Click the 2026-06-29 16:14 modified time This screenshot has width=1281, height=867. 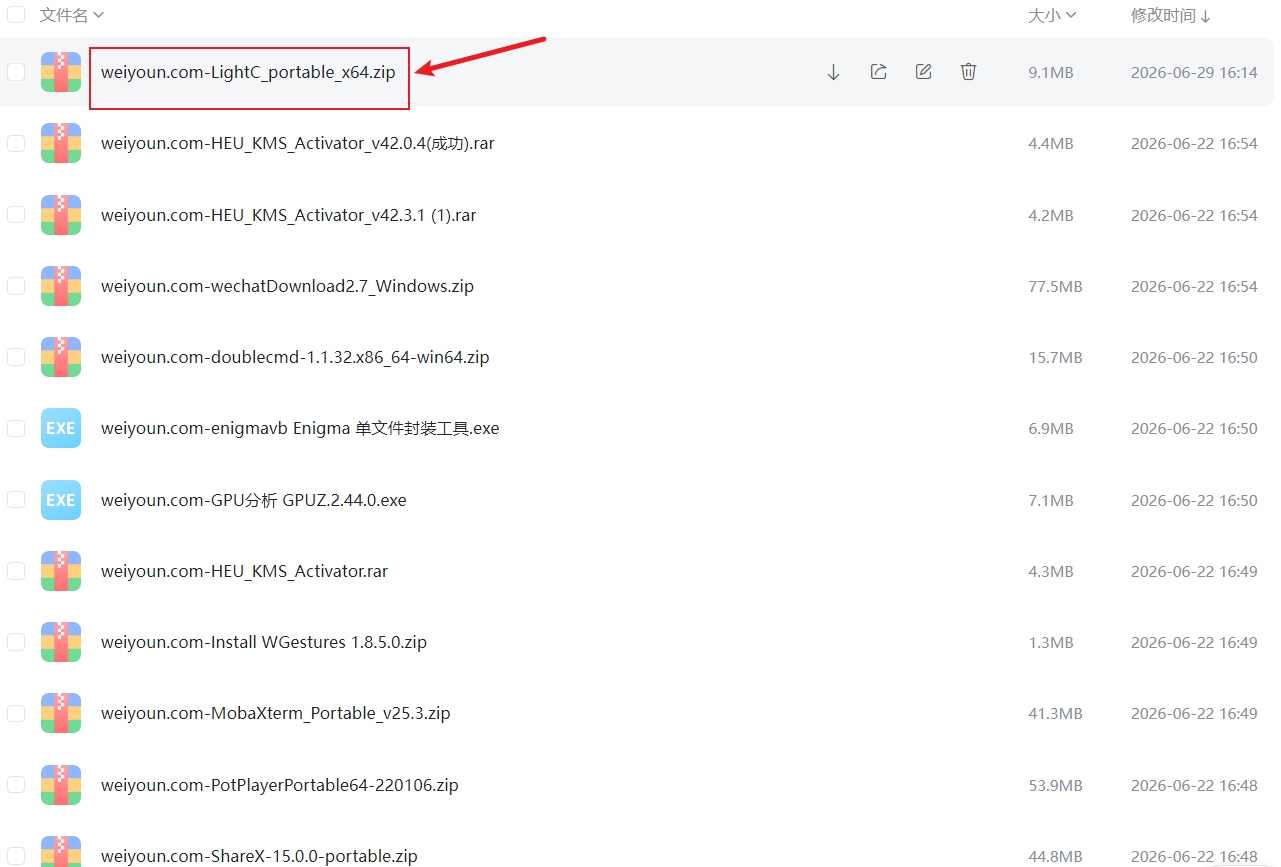(1194, 72)
